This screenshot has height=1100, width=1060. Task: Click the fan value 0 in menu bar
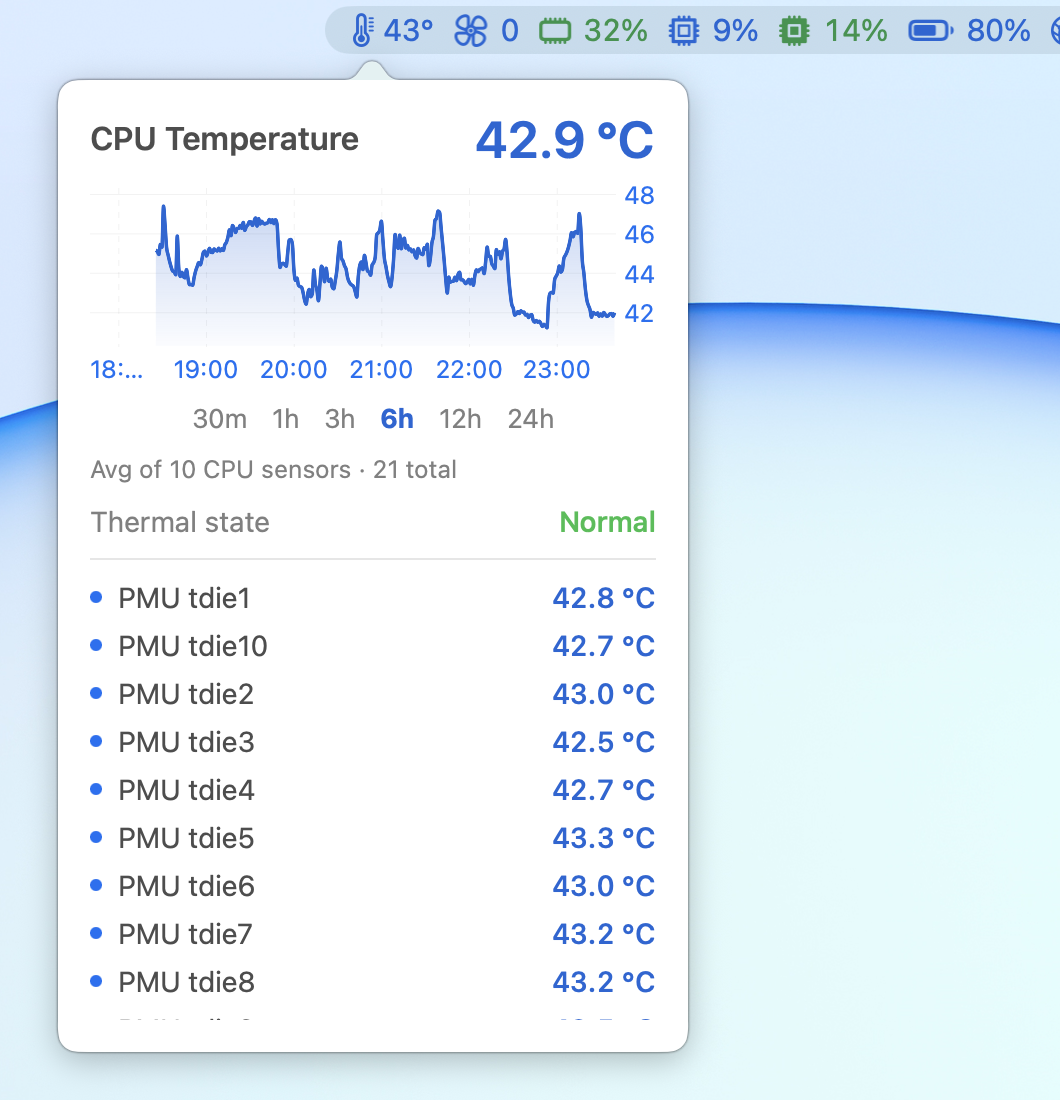click(x=510, y=31)
